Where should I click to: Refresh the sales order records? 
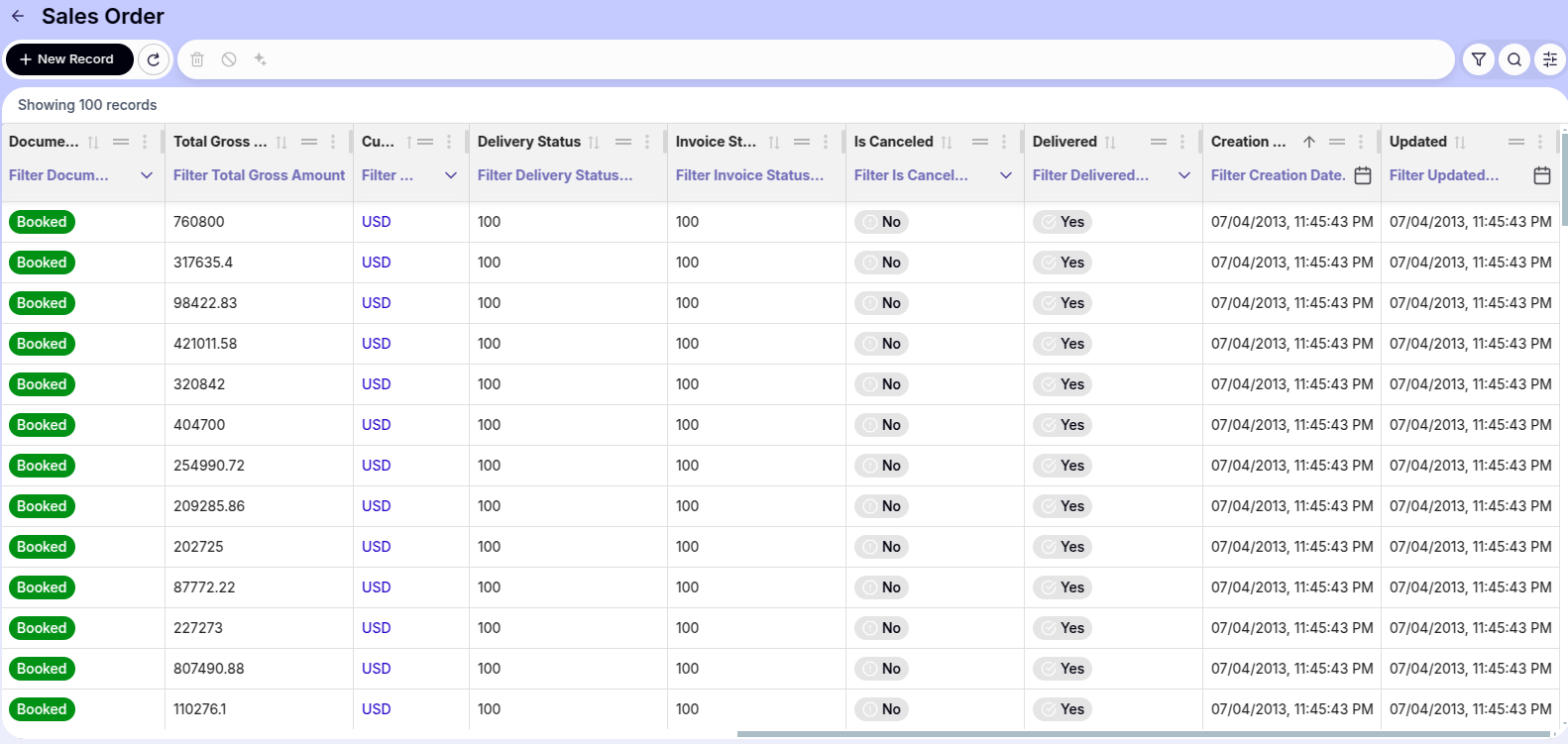pos(154,59)
